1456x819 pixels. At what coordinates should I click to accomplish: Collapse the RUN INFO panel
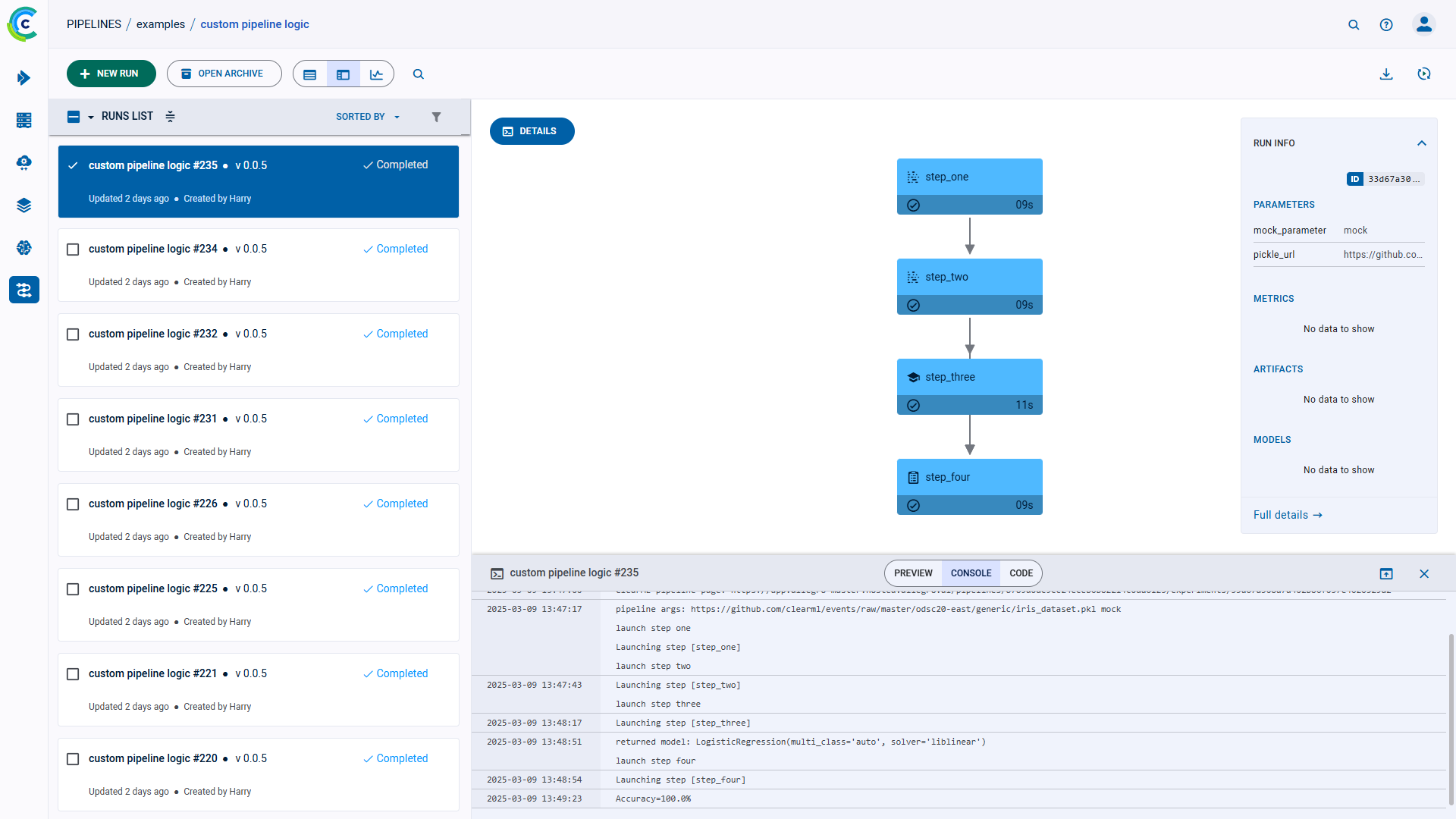[1421, 143]
